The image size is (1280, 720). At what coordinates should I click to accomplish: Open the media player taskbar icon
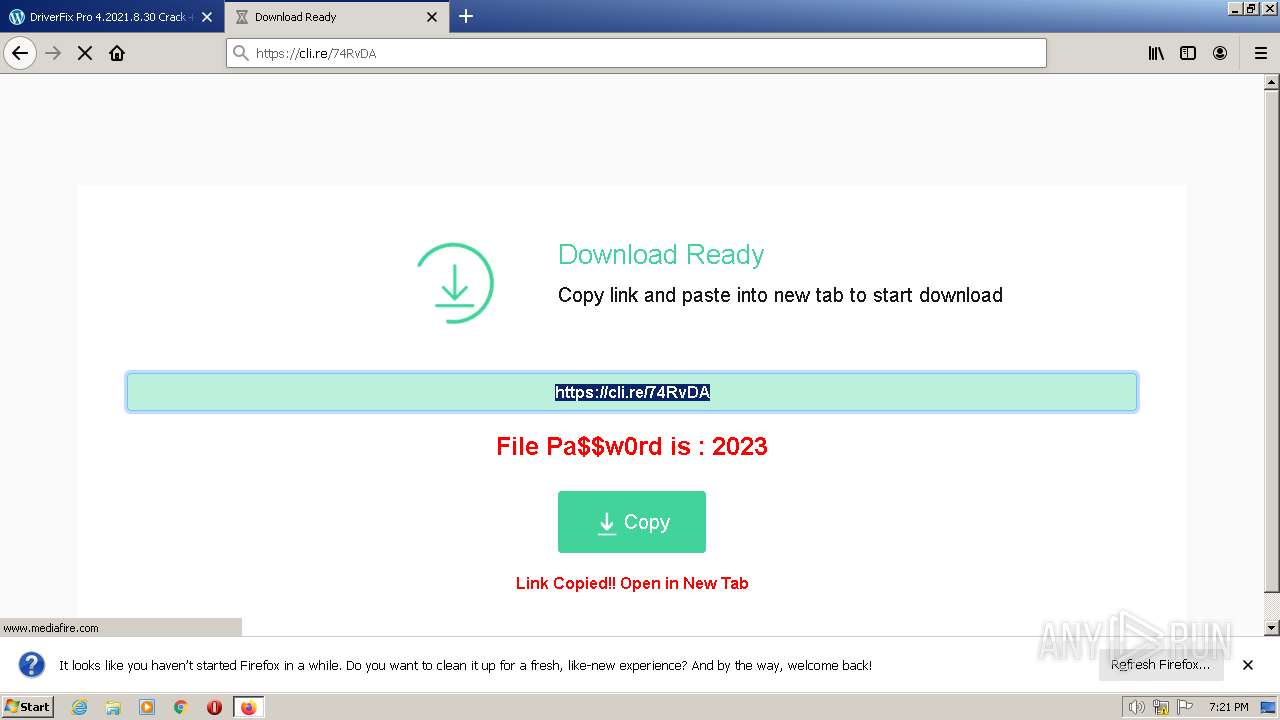pyautogui.click(x=147, y=707)
